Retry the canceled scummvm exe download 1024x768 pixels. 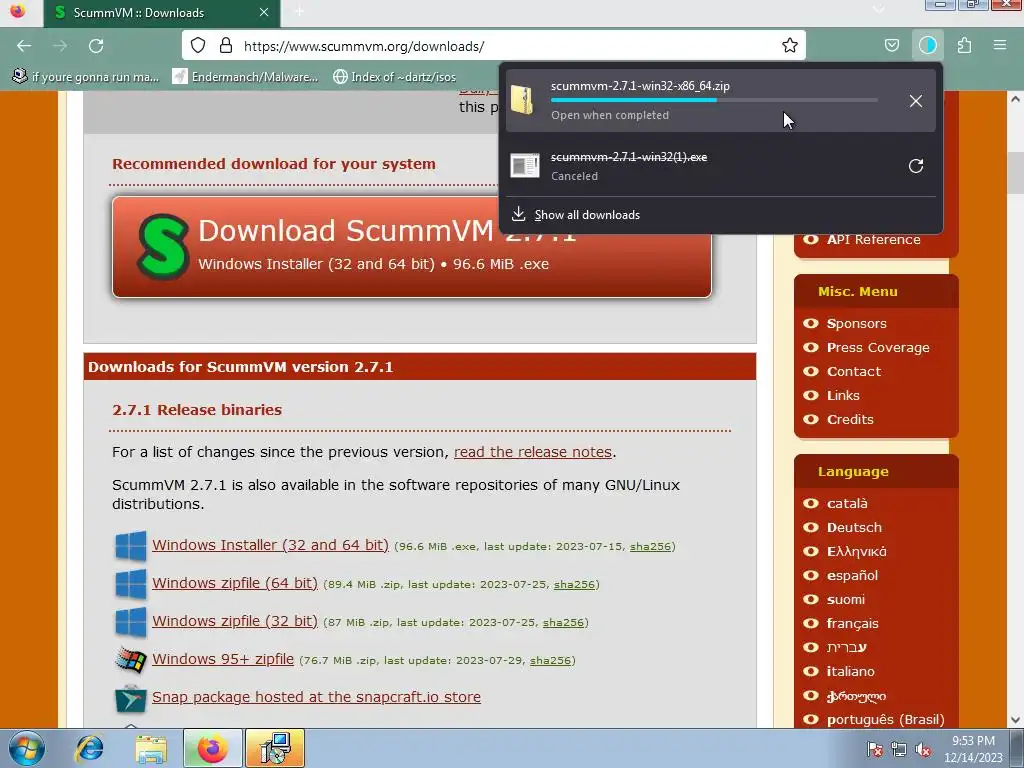916,166
